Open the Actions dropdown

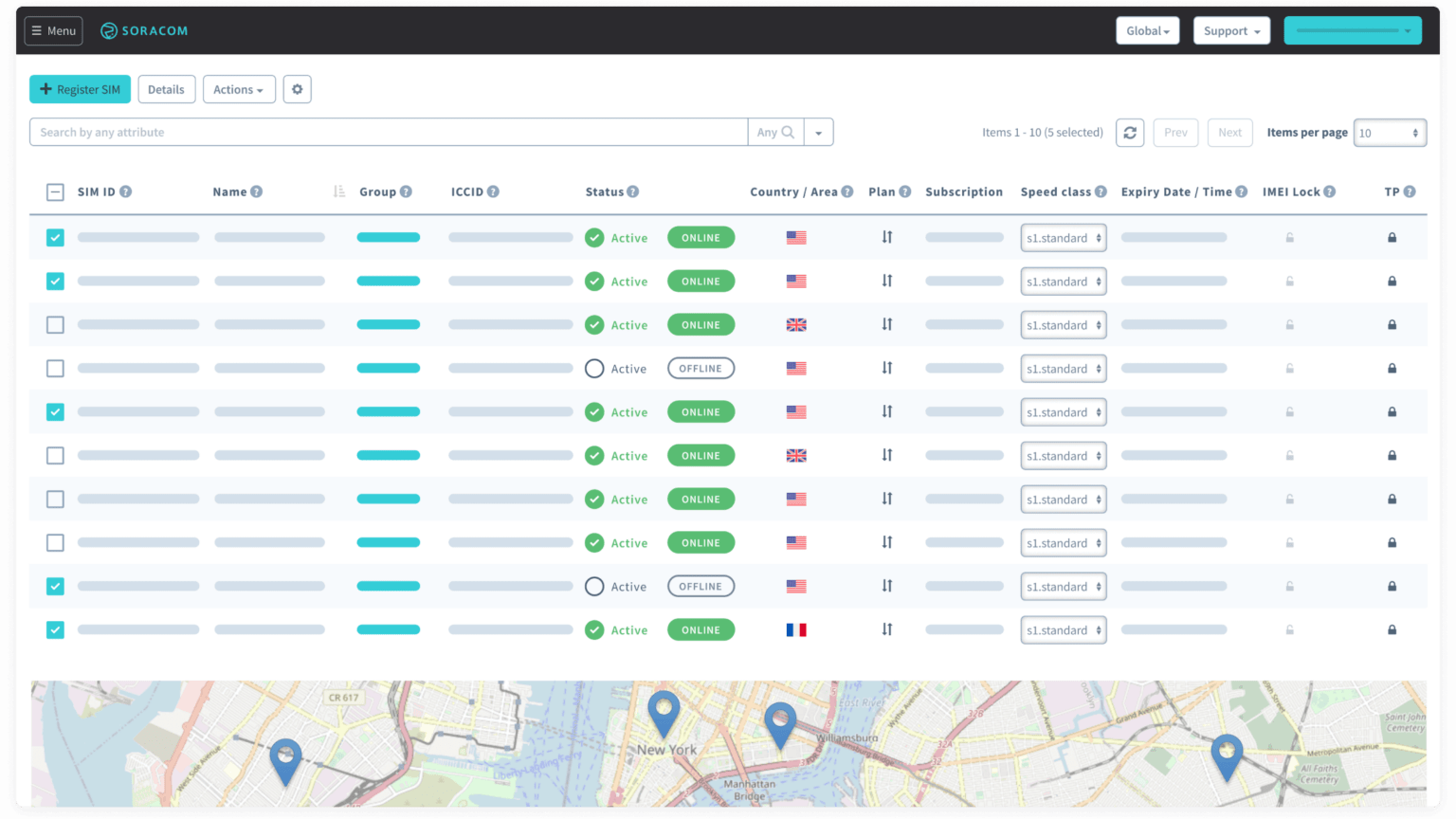[239, 89]
